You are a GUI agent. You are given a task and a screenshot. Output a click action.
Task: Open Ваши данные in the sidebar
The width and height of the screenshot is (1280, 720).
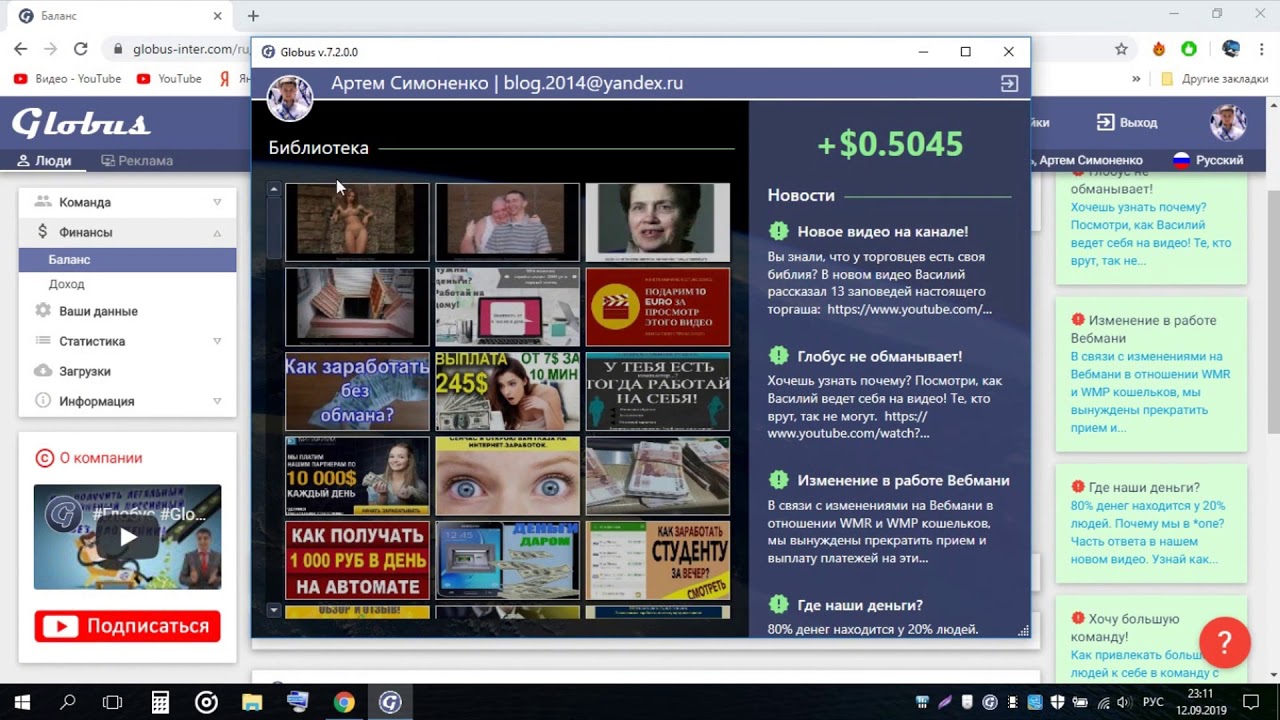coord(127,311)
